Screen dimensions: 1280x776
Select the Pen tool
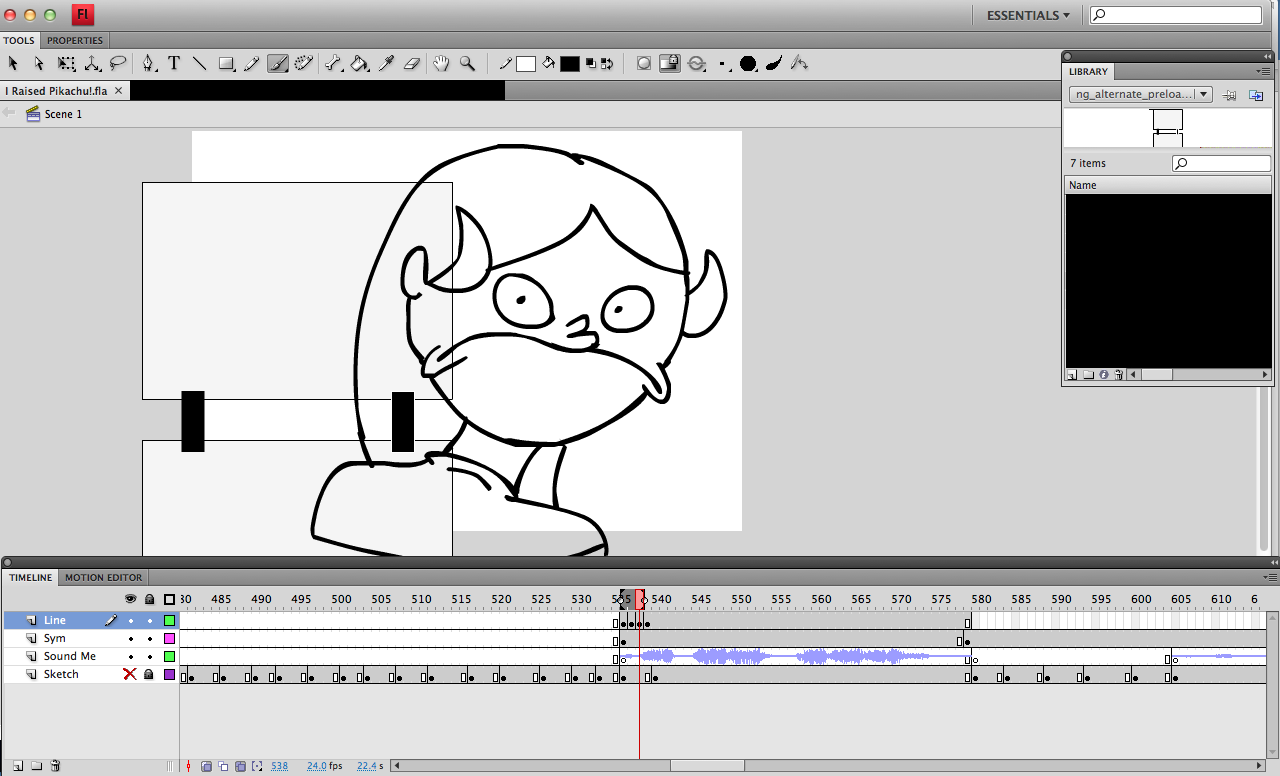pos(148,64)
